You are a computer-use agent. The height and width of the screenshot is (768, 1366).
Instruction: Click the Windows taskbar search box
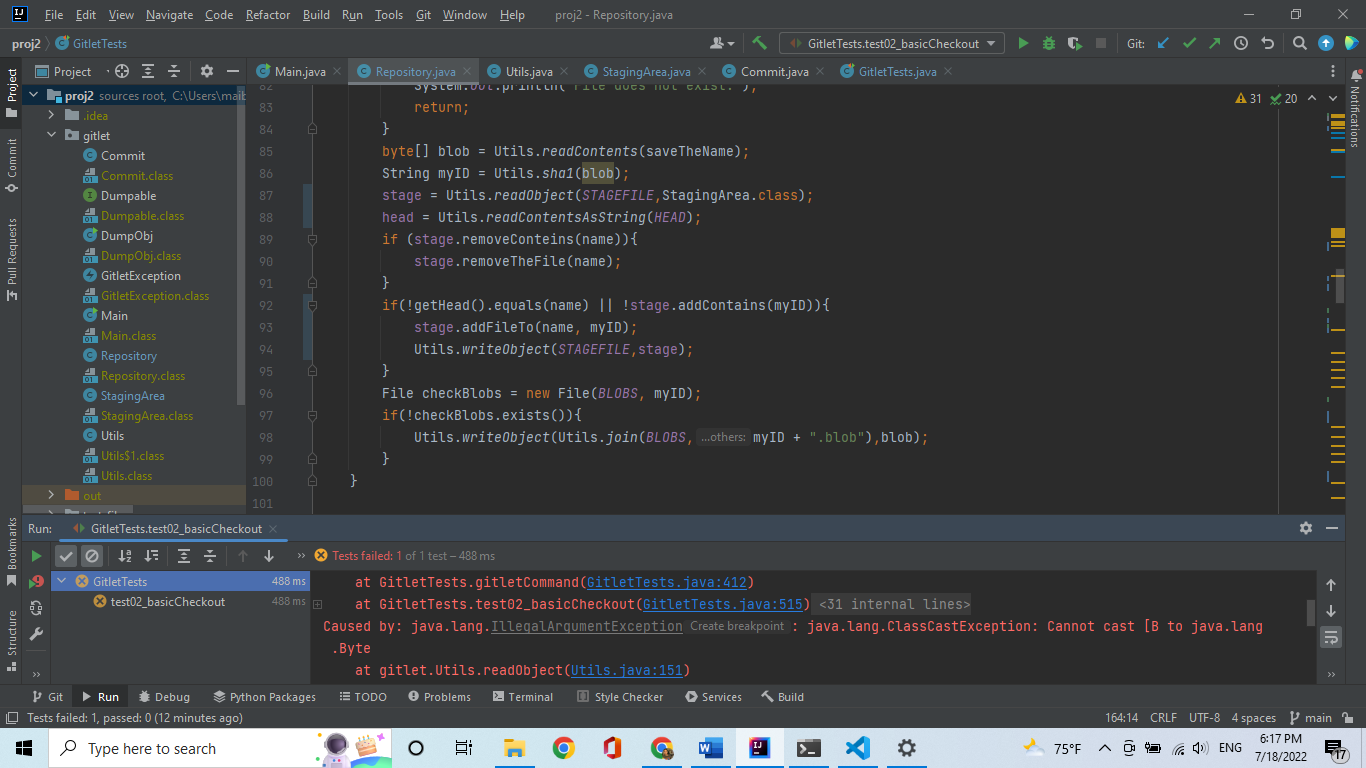pos(150,748)
